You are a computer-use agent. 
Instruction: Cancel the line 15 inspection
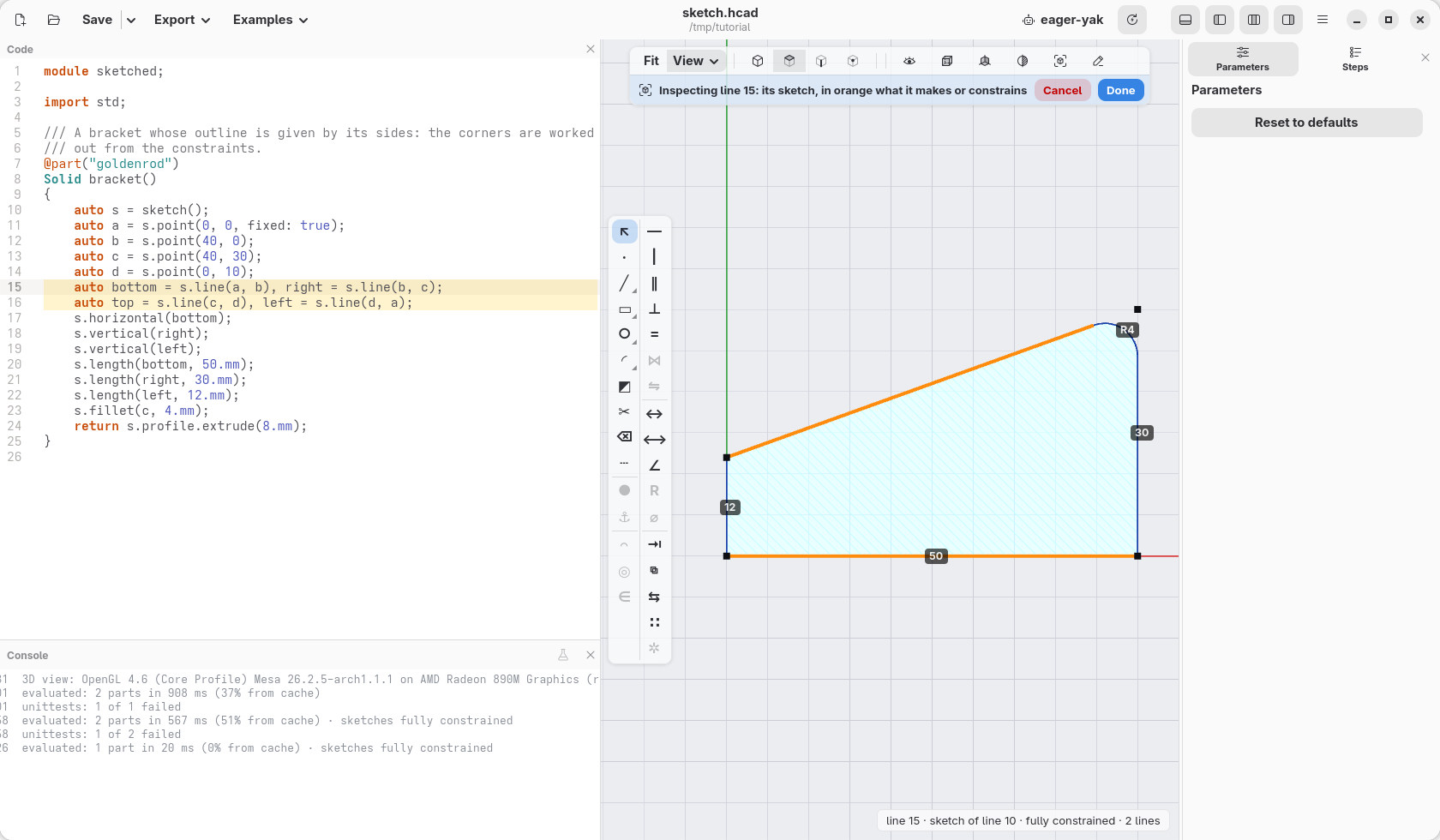[1062, 90]
